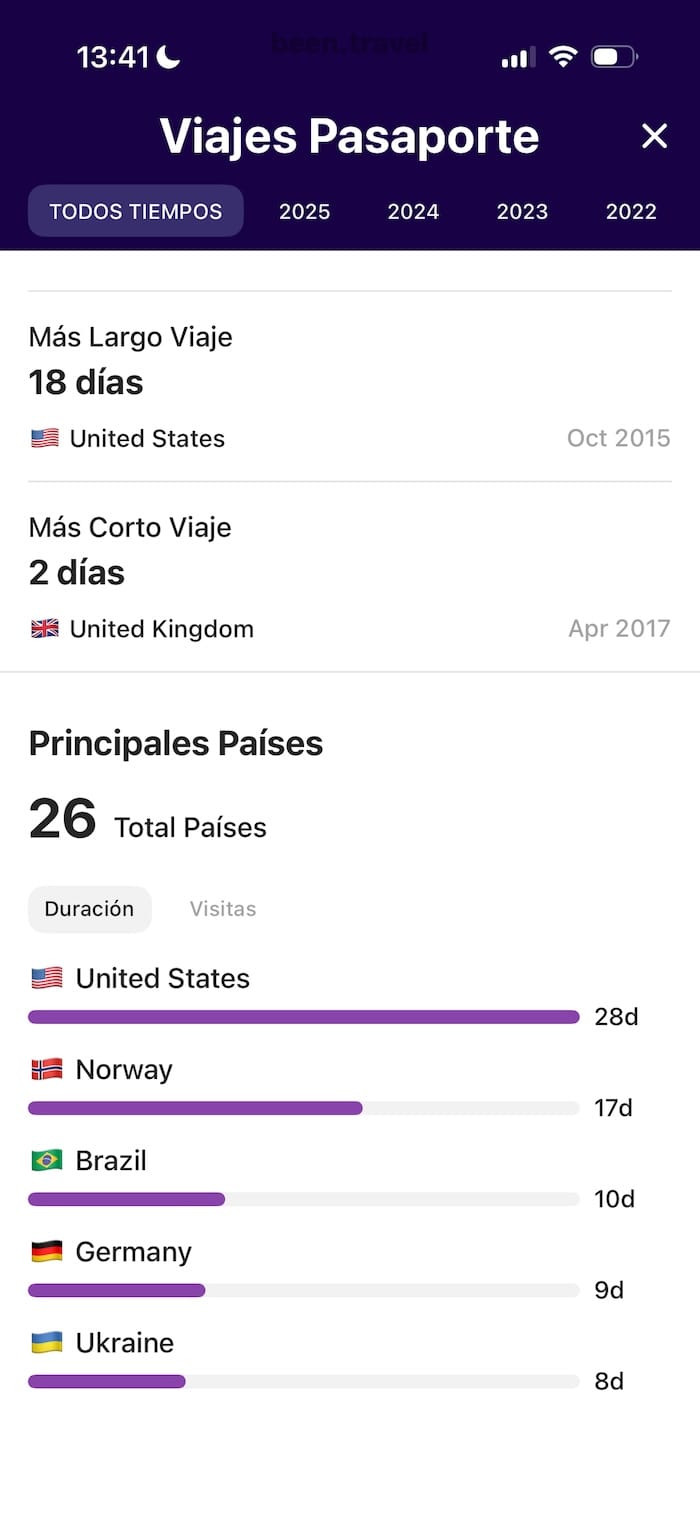700x1522 pixels.
Task: Click the United States 28d progress bar
Action: point(302,1016)
